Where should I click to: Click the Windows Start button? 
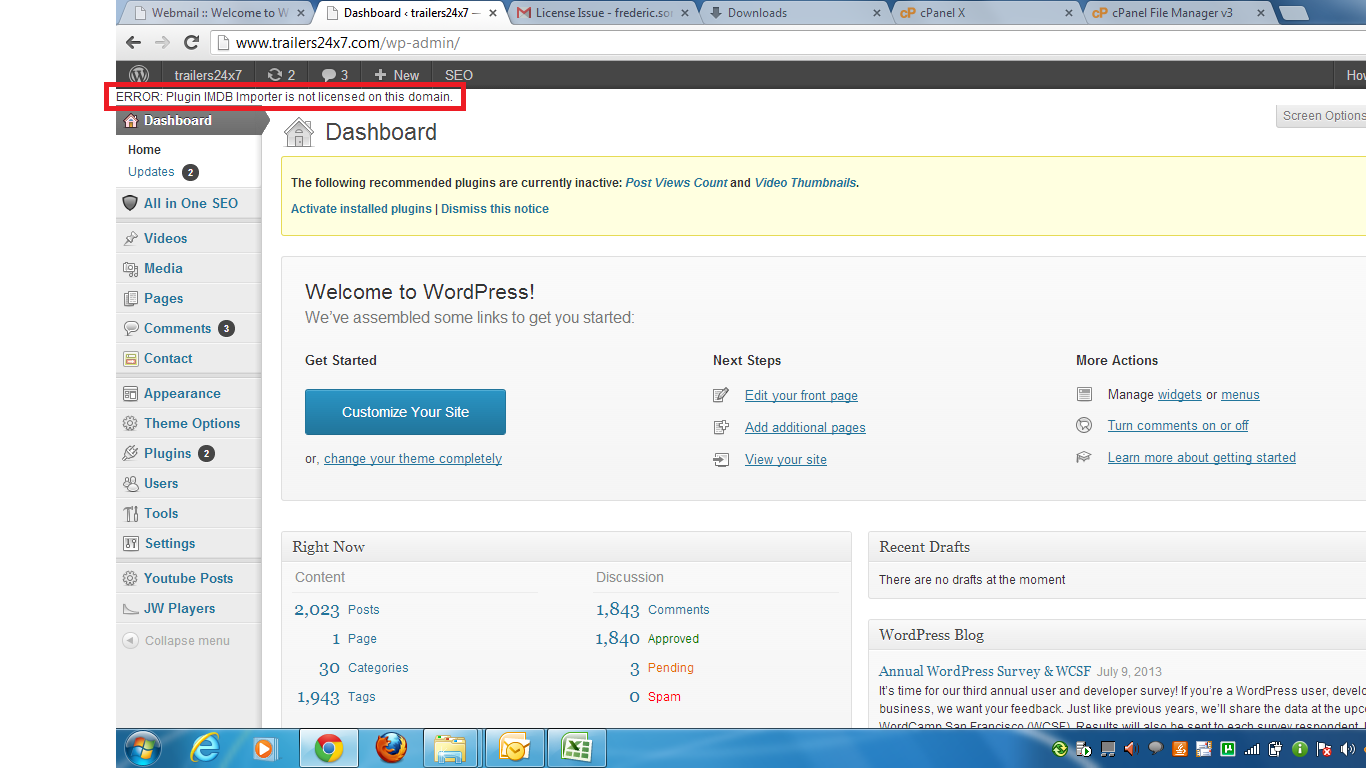141,748
